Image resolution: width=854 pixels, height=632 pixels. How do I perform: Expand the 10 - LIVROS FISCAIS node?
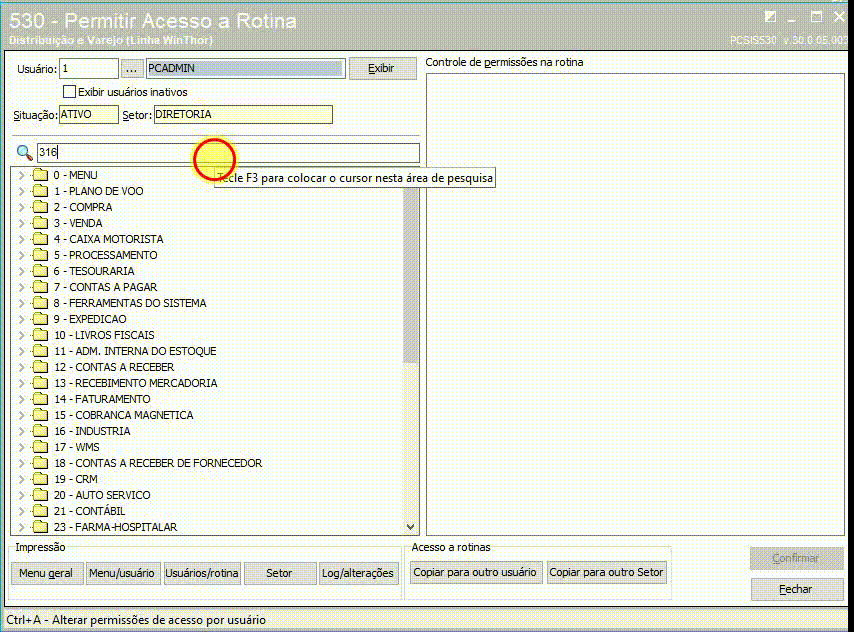coord(21,335)
